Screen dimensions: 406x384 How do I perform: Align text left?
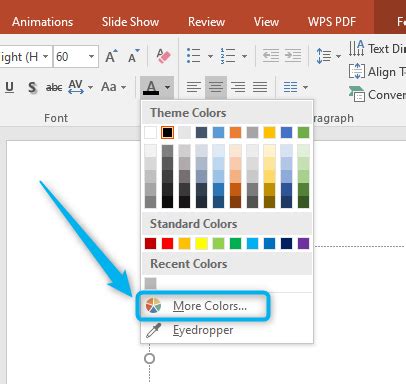coord(194,87)
